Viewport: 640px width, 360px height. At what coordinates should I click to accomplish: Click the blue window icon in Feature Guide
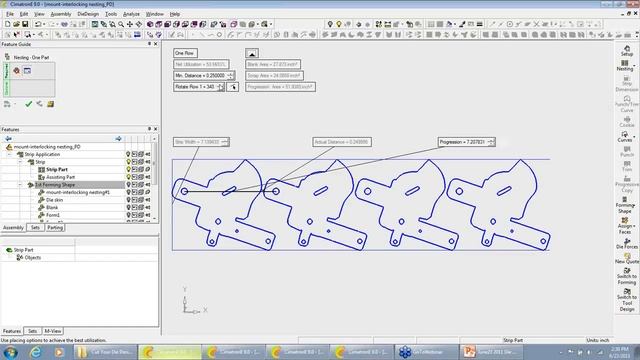pos(27,71)
